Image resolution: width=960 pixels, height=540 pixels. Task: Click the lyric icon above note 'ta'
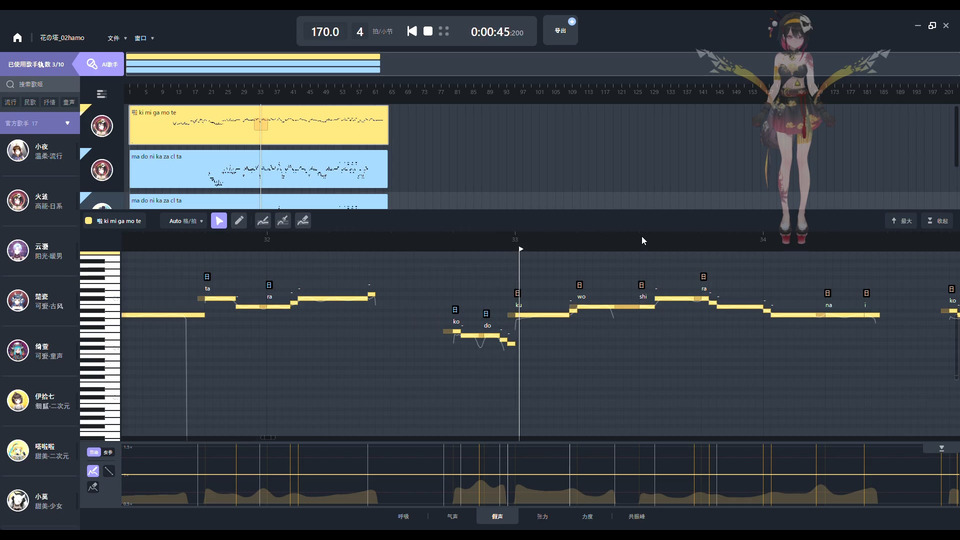[207, 277]
